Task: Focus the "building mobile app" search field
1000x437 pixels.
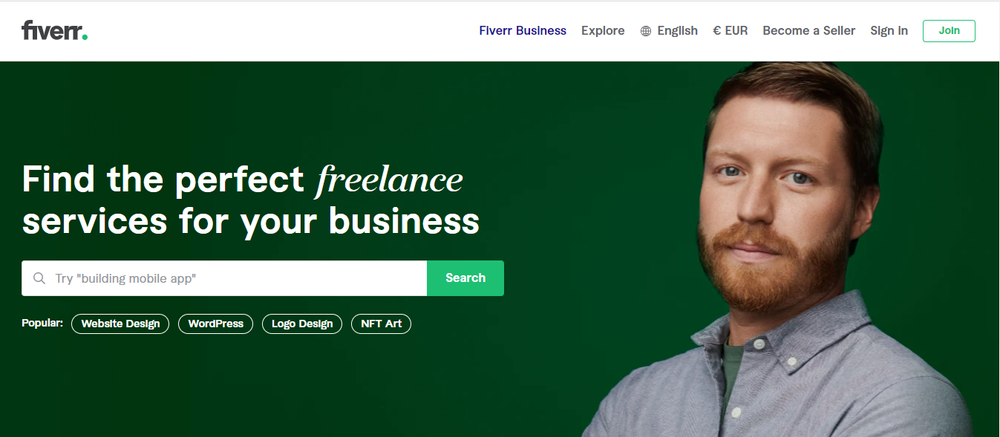Action: [x=224, y=278]
